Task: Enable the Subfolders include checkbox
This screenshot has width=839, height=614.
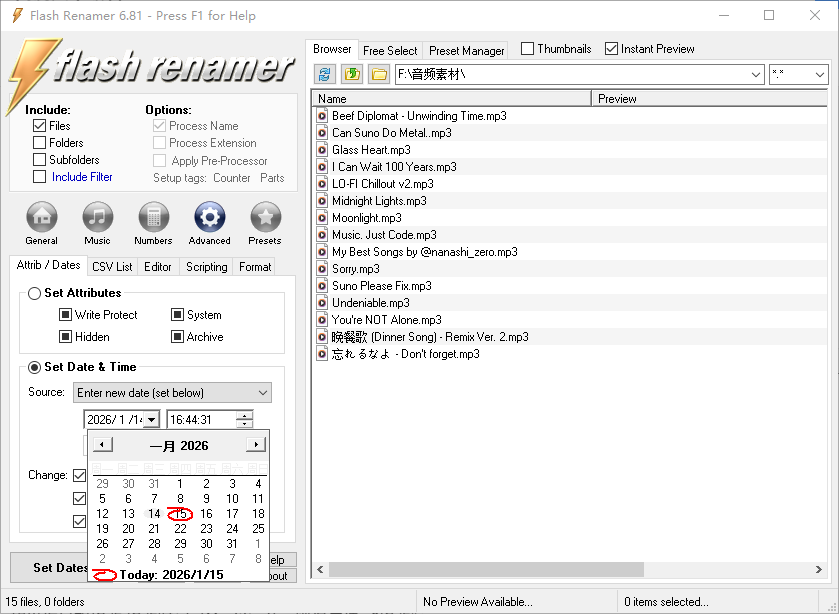Action: click(x=40, y=160)
